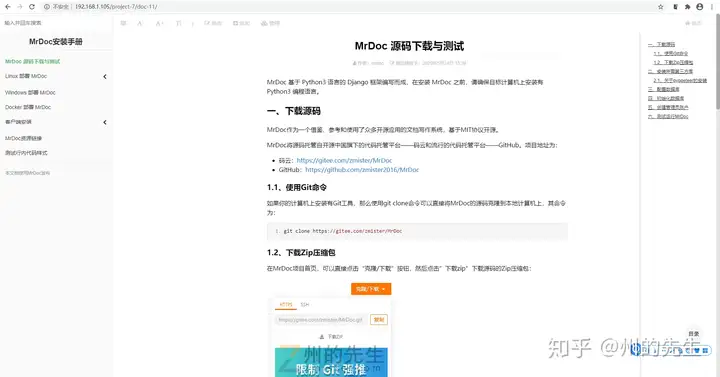This screenshot has height=377, width=720.
Task: Click the decrease font size A- icon
Action: [140, 23]
